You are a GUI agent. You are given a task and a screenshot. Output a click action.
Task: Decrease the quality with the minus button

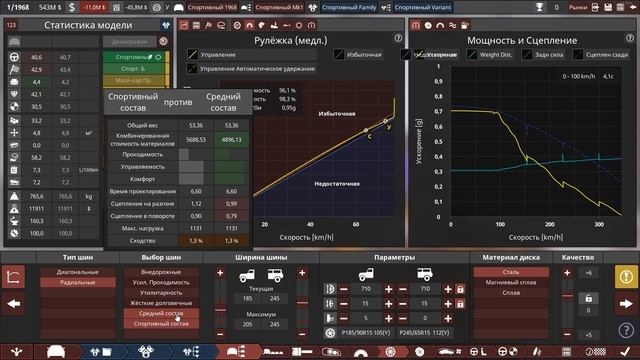[567, 334]
